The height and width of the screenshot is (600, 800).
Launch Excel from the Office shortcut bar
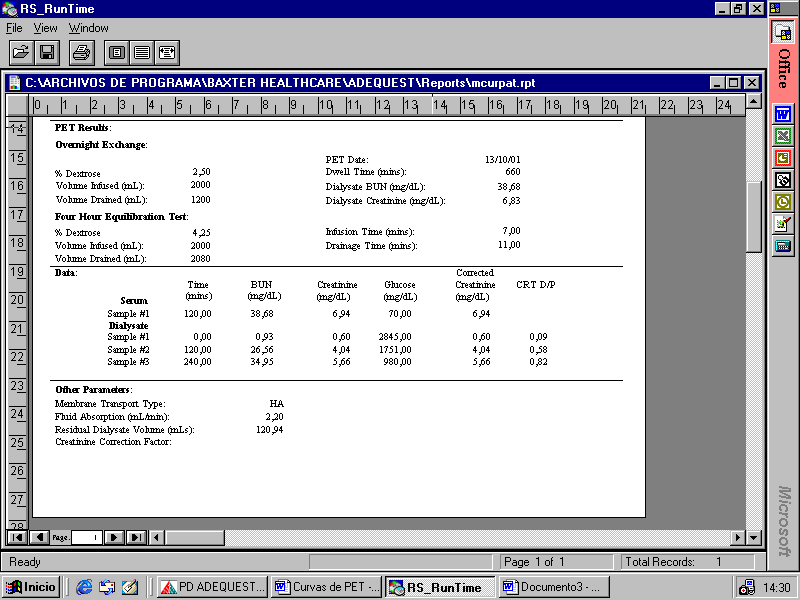(x=784, y=135)
